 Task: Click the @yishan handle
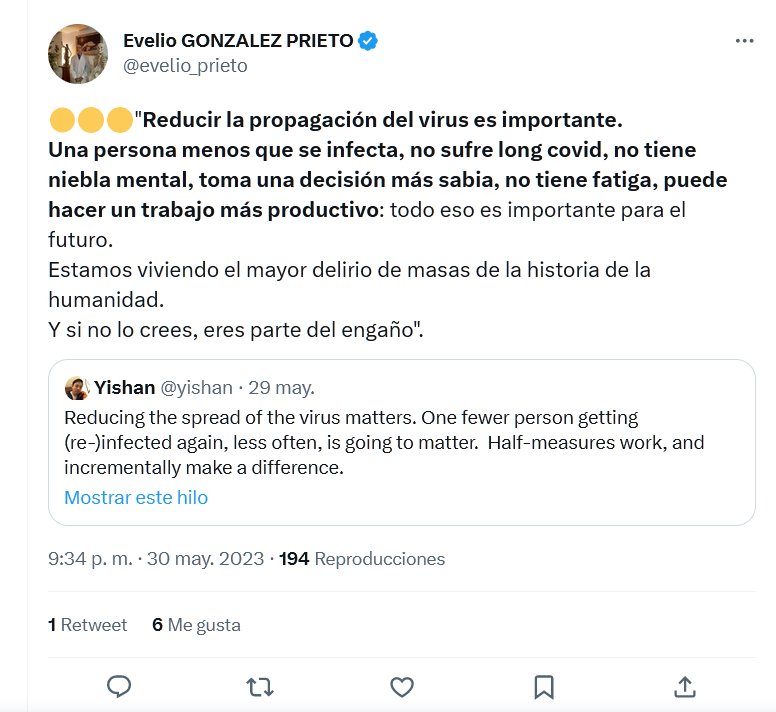point(197,387)
